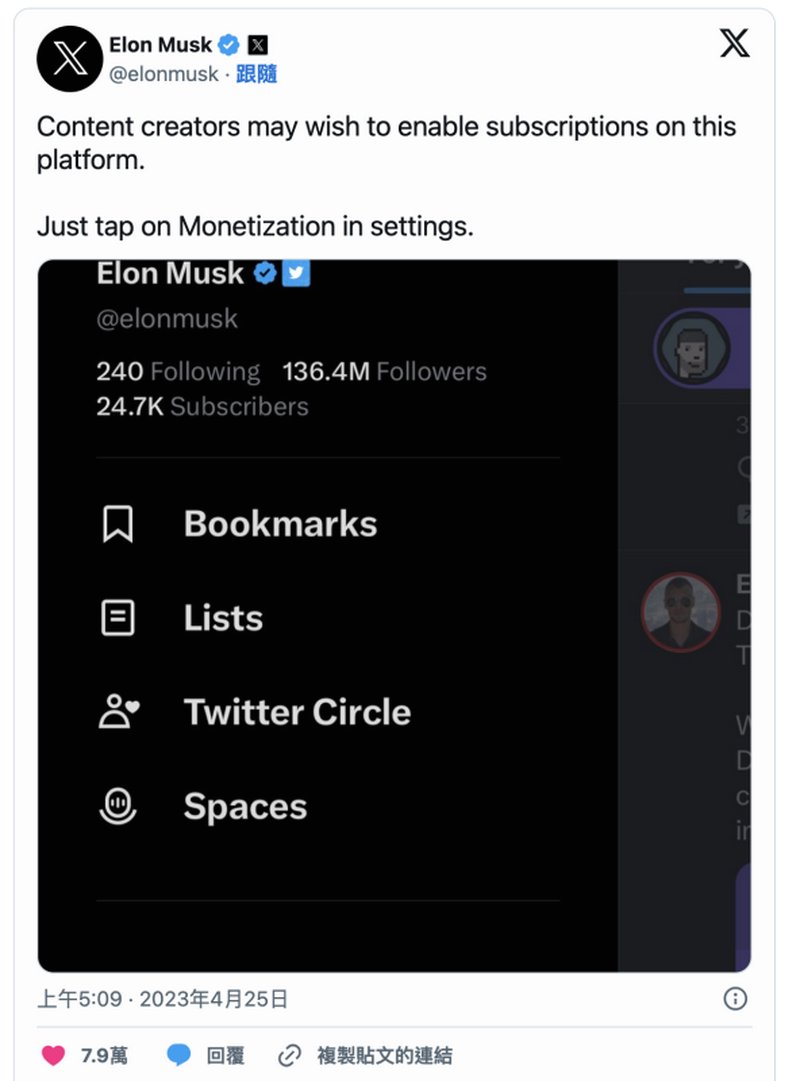
Task: Open X logo in top right corner
Action: pos(735,43)
